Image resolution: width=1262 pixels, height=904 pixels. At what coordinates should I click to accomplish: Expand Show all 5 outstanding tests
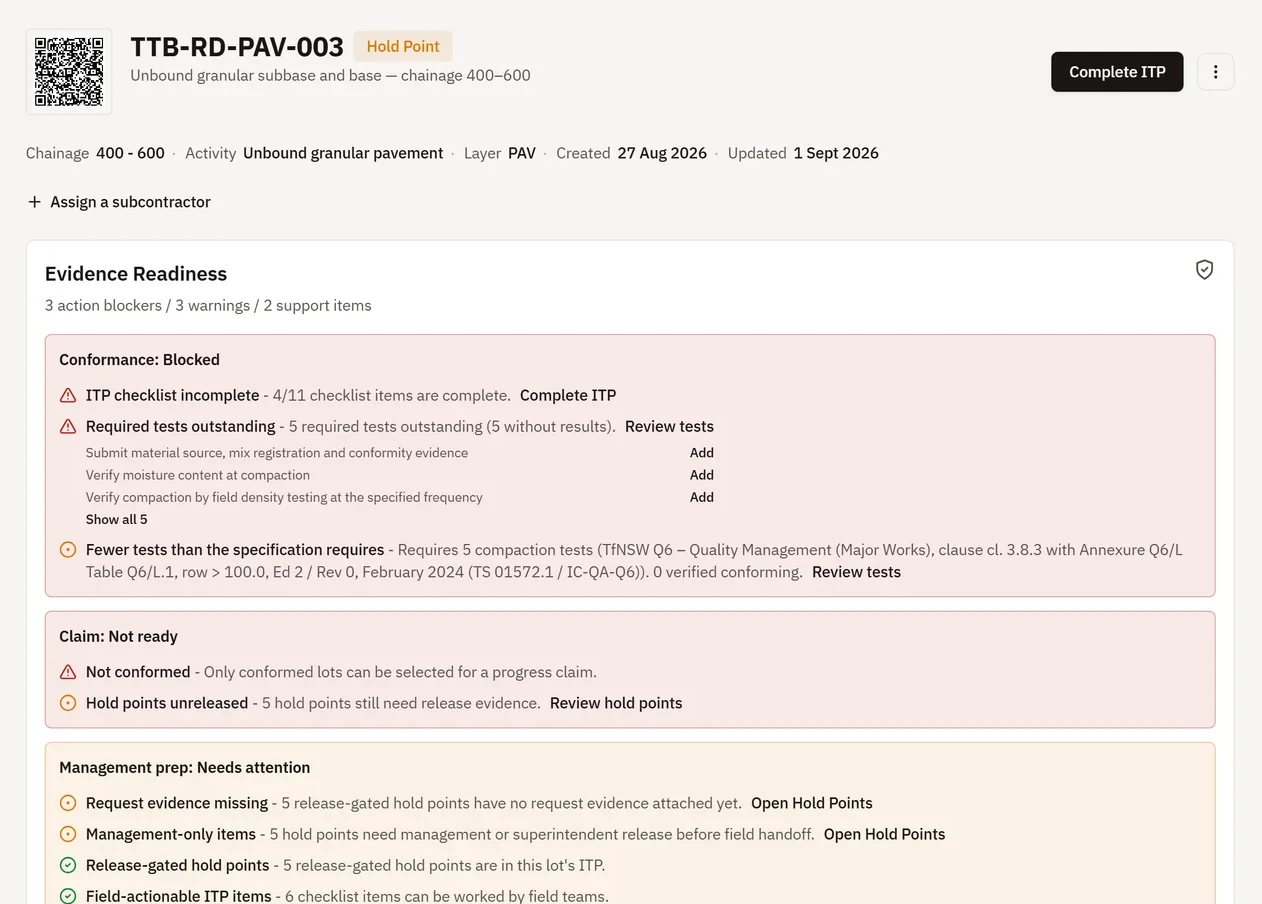click(x=116, y=519)
